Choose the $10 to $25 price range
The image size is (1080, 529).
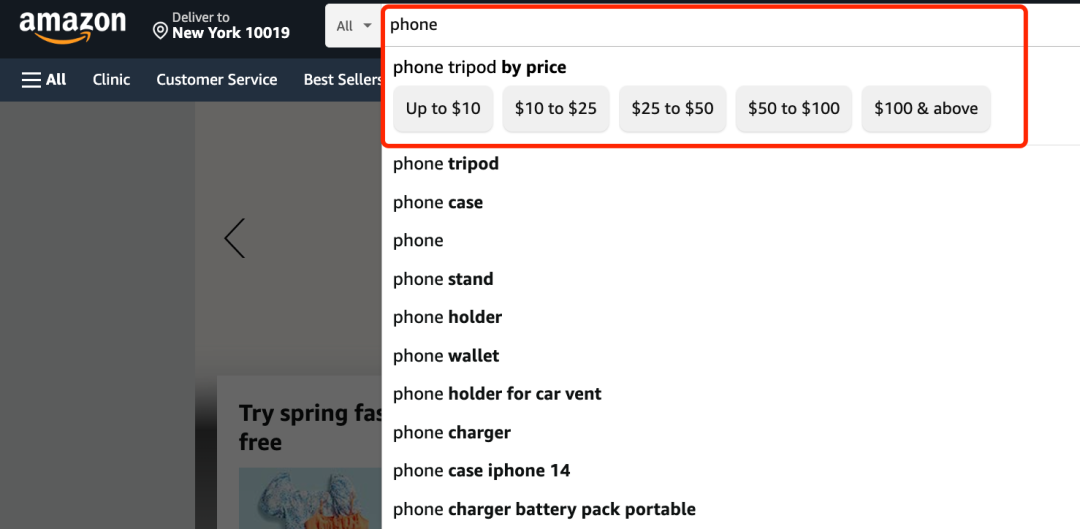(556, 108)
